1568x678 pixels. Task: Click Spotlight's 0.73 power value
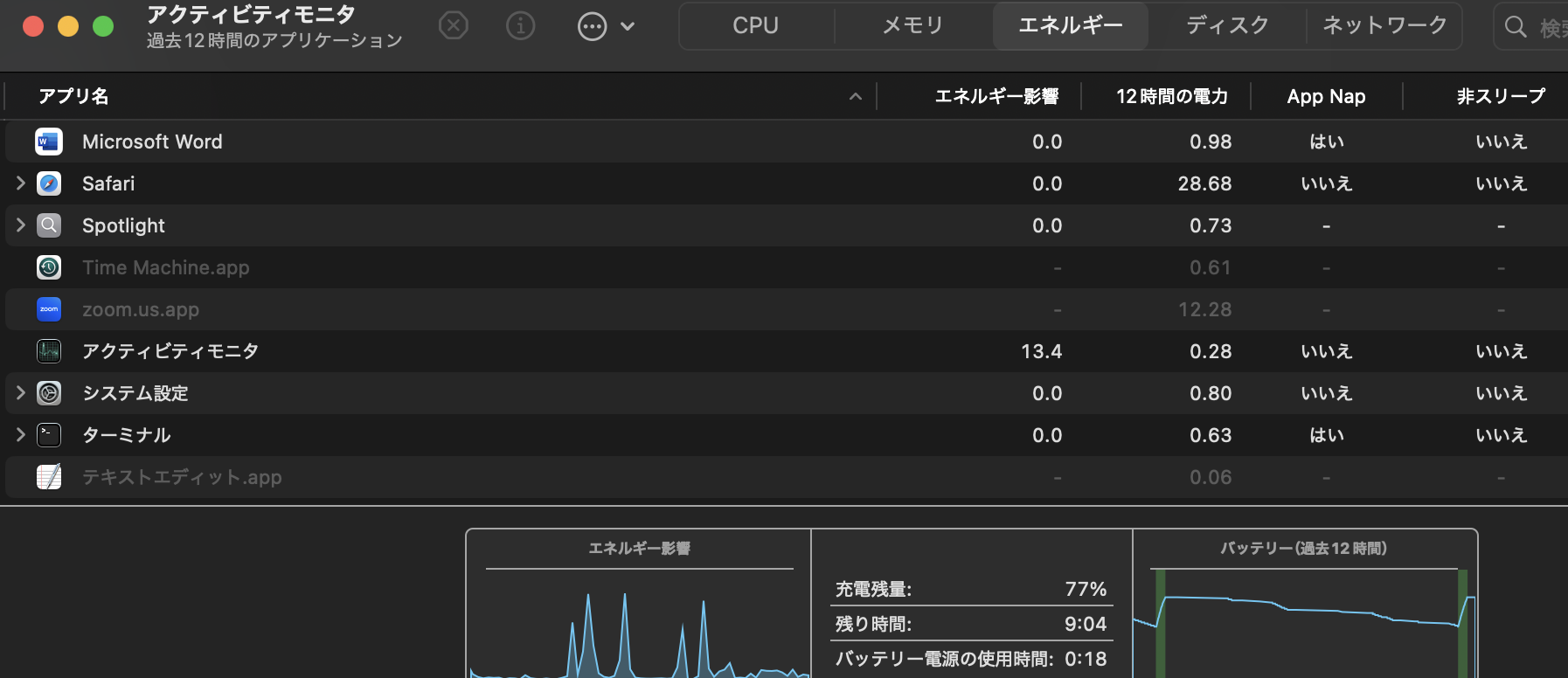coord(1211,225)
